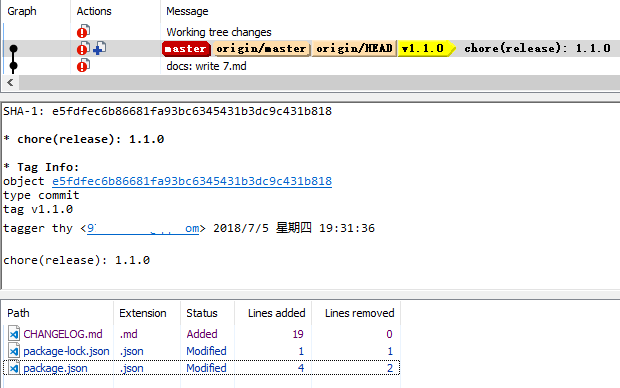Click Modified status of package-lock.json
Image resolution: width=620 pixels, height=388 pixels.
tap(206, 351)
